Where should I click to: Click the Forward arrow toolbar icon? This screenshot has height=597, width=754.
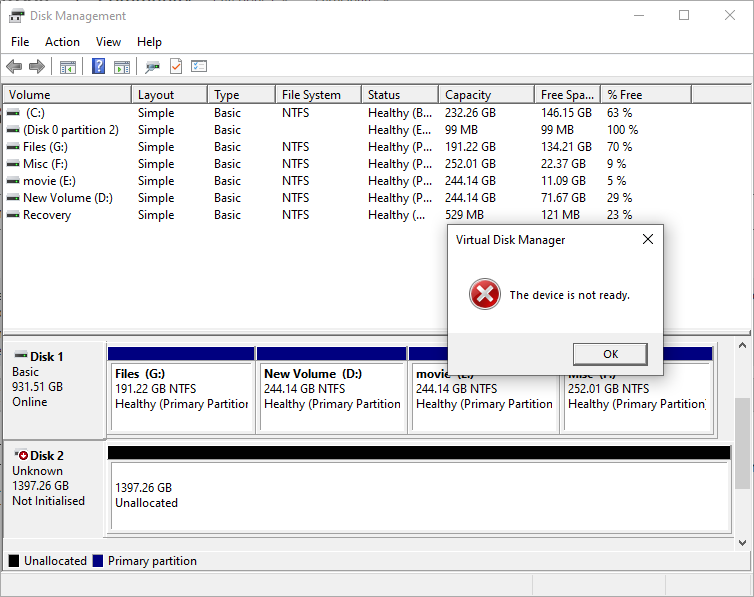37,66
